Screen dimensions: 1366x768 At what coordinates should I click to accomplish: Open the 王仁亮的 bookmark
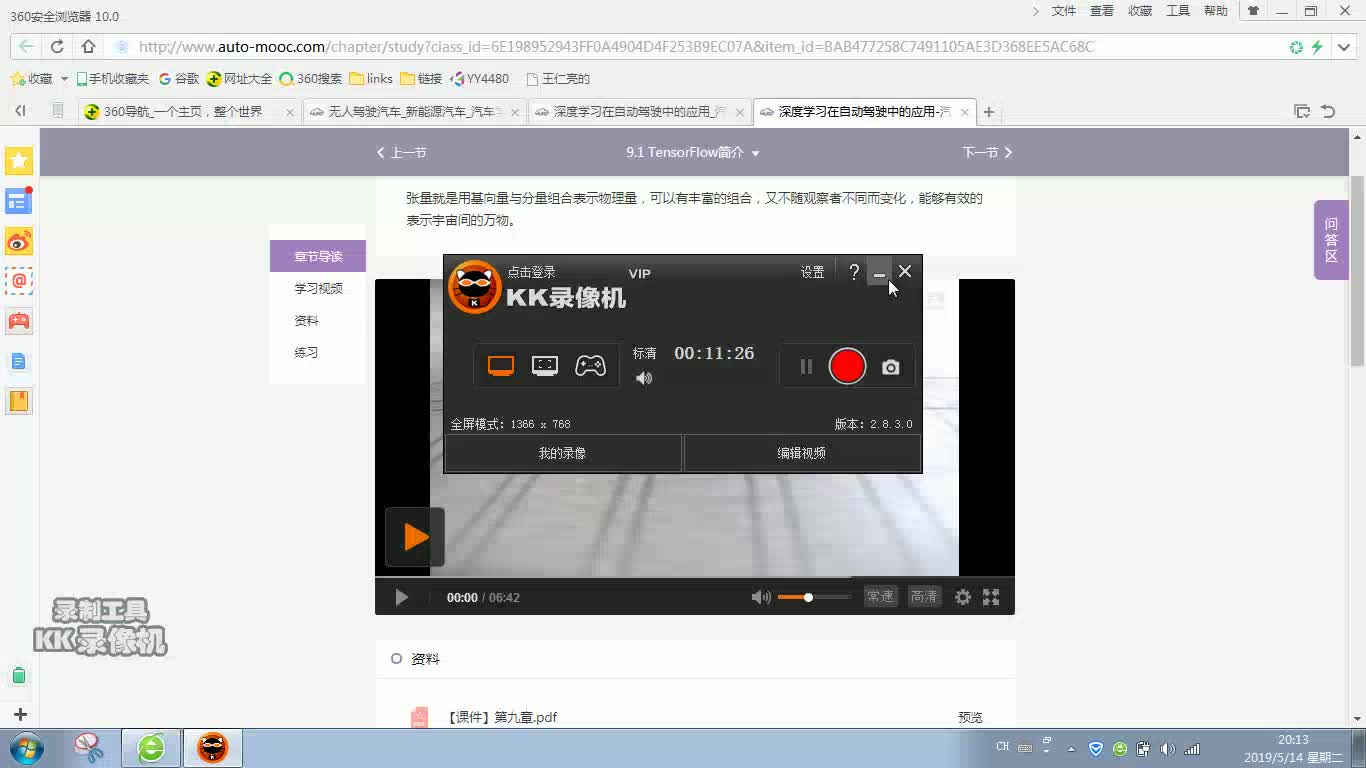[558, 78]
